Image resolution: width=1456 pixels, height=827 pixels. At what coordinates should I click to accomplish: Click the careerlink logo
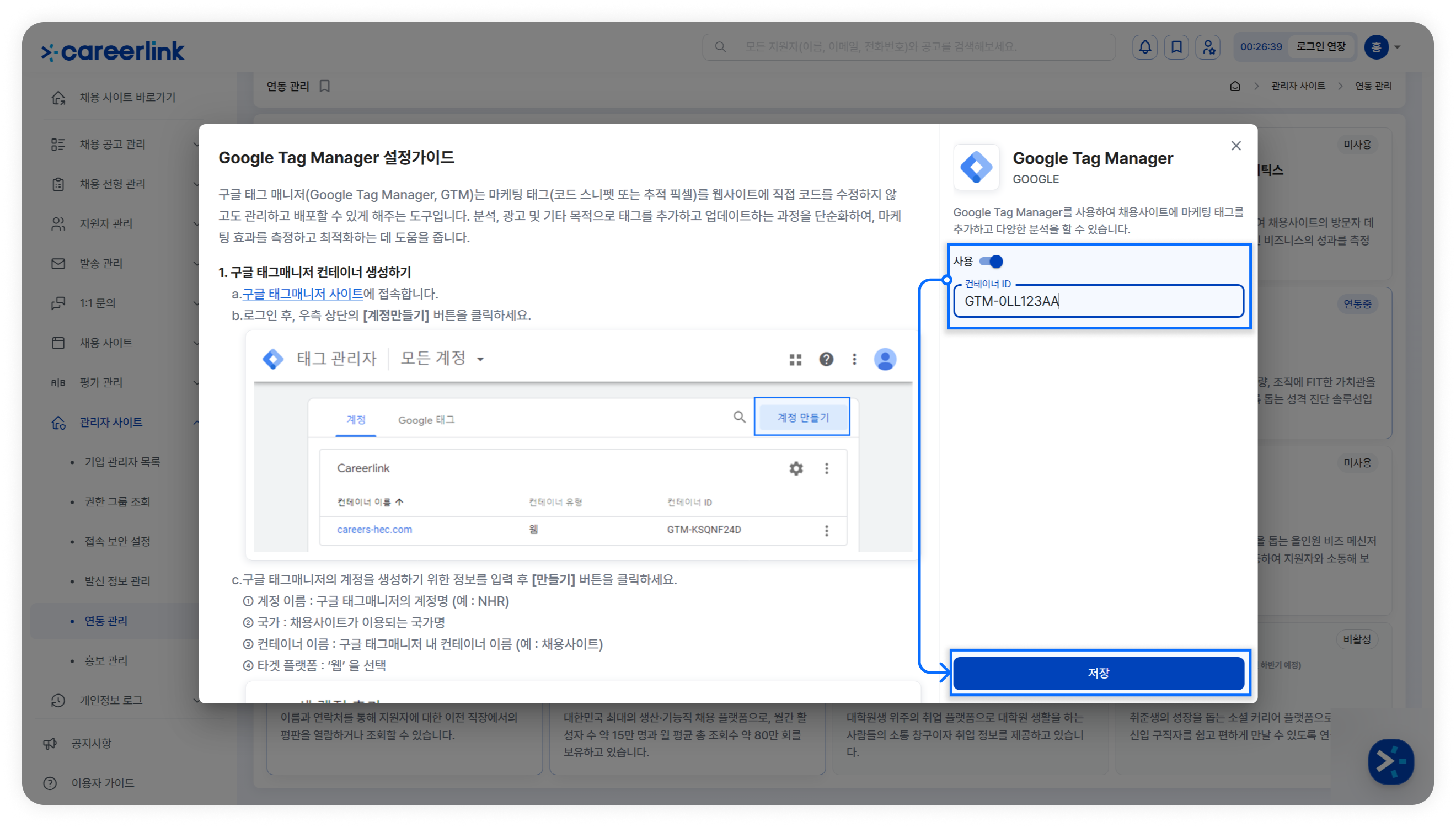point(113,51)
